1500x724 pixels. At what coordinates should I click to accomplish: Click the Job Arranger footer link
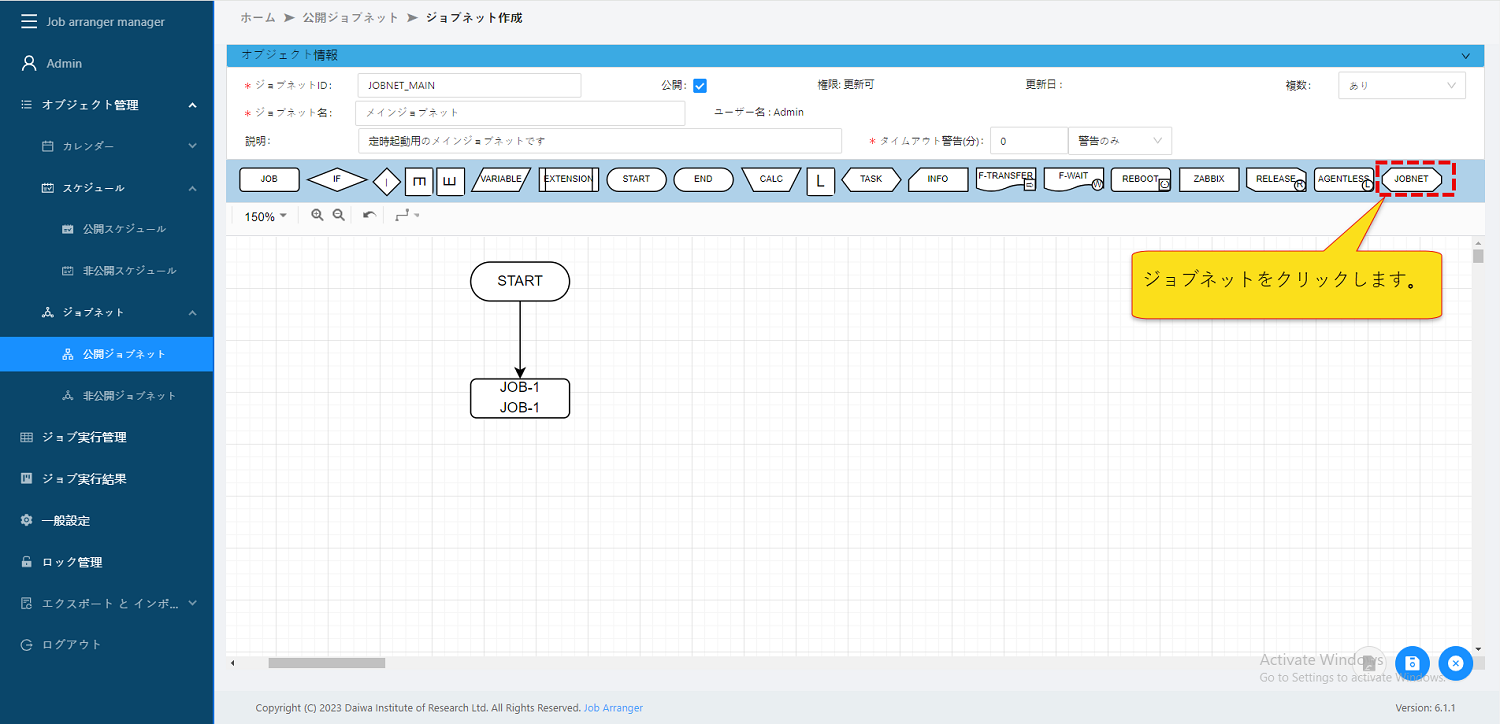click(613, 708)
